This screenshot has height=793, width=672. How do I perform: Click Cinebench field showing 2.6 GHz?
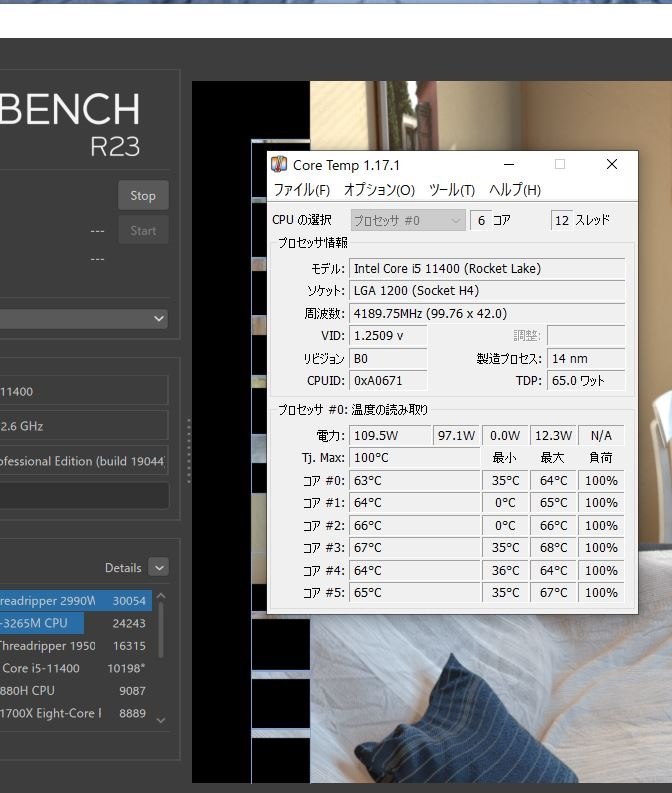pos(83,426)
